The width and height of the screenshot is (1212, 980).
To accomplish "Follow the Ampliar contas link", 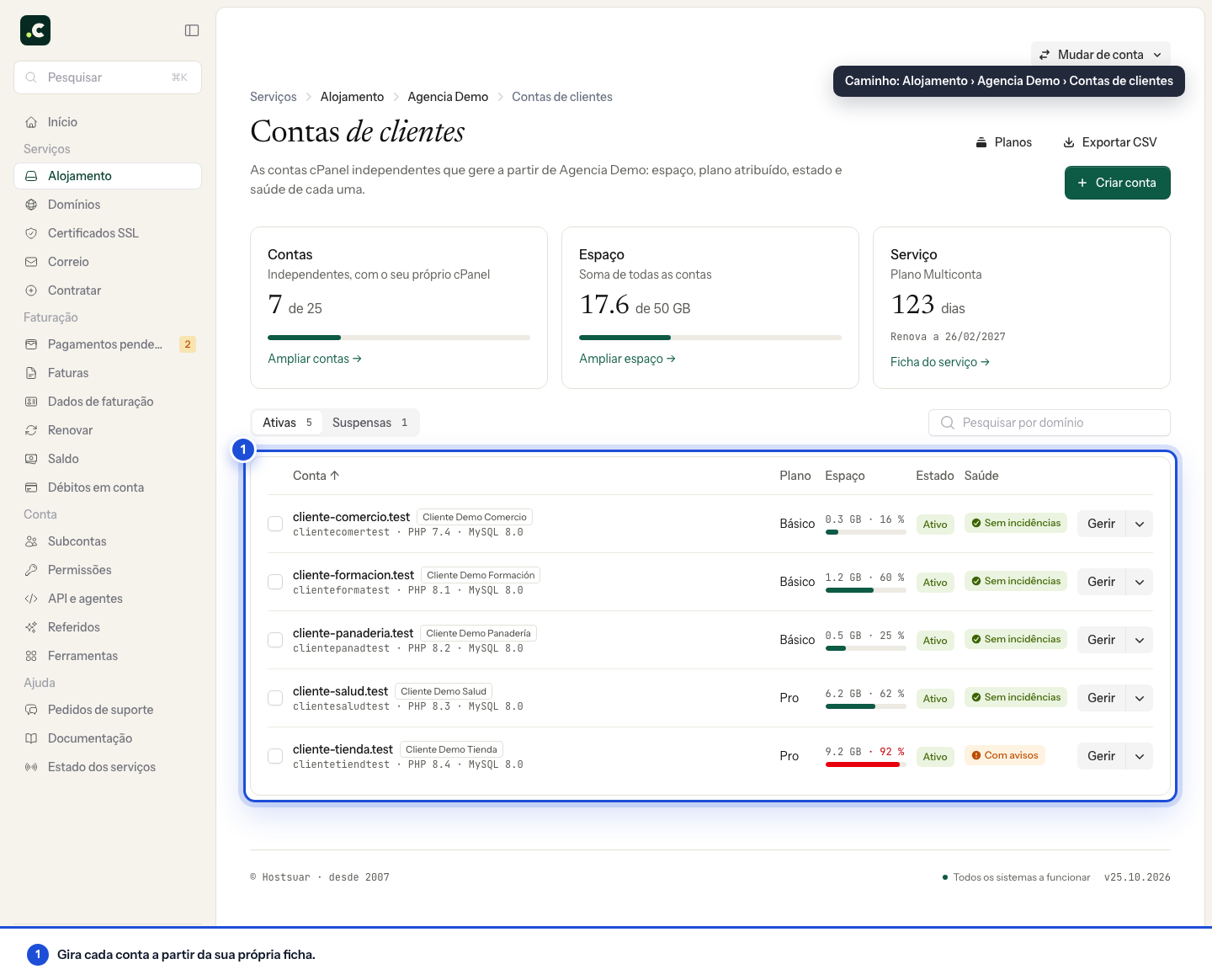I will click(x=315, y=359).
